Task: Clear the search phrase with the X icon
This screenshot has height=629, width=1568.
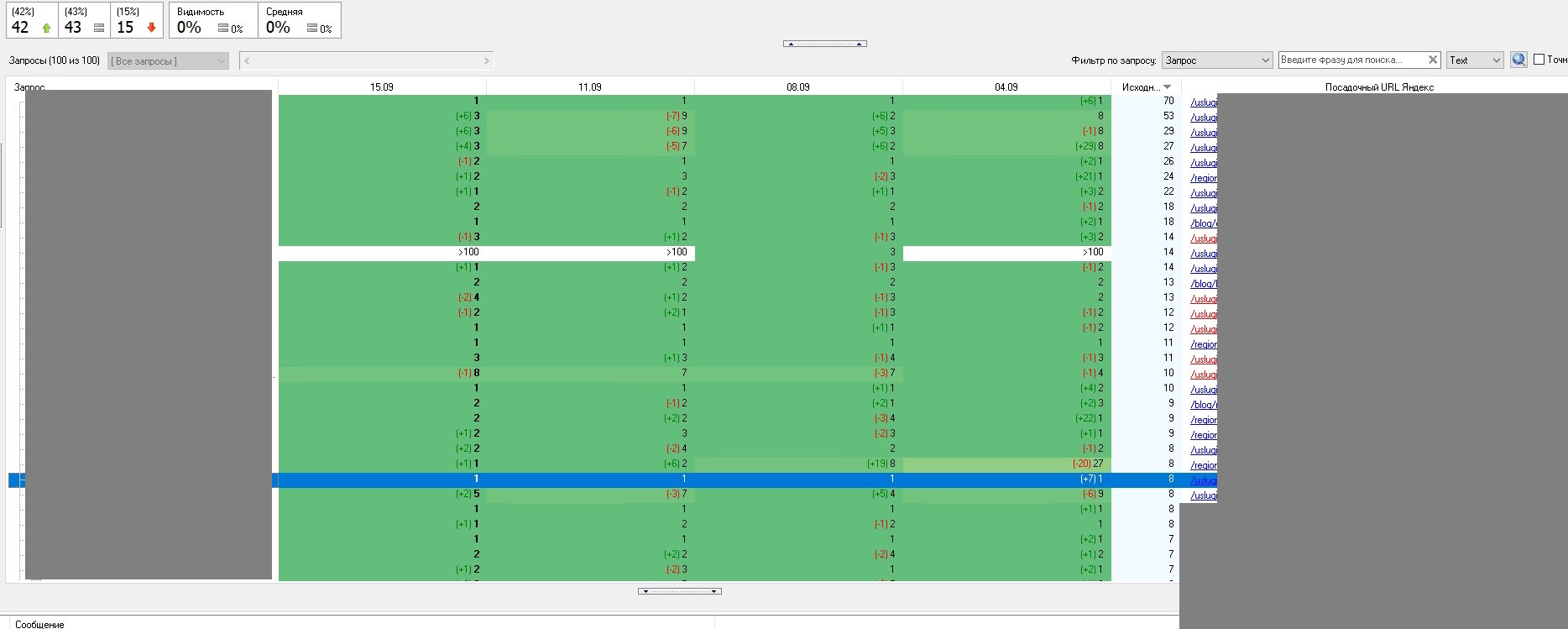Action: click(x=1433, y=60)
